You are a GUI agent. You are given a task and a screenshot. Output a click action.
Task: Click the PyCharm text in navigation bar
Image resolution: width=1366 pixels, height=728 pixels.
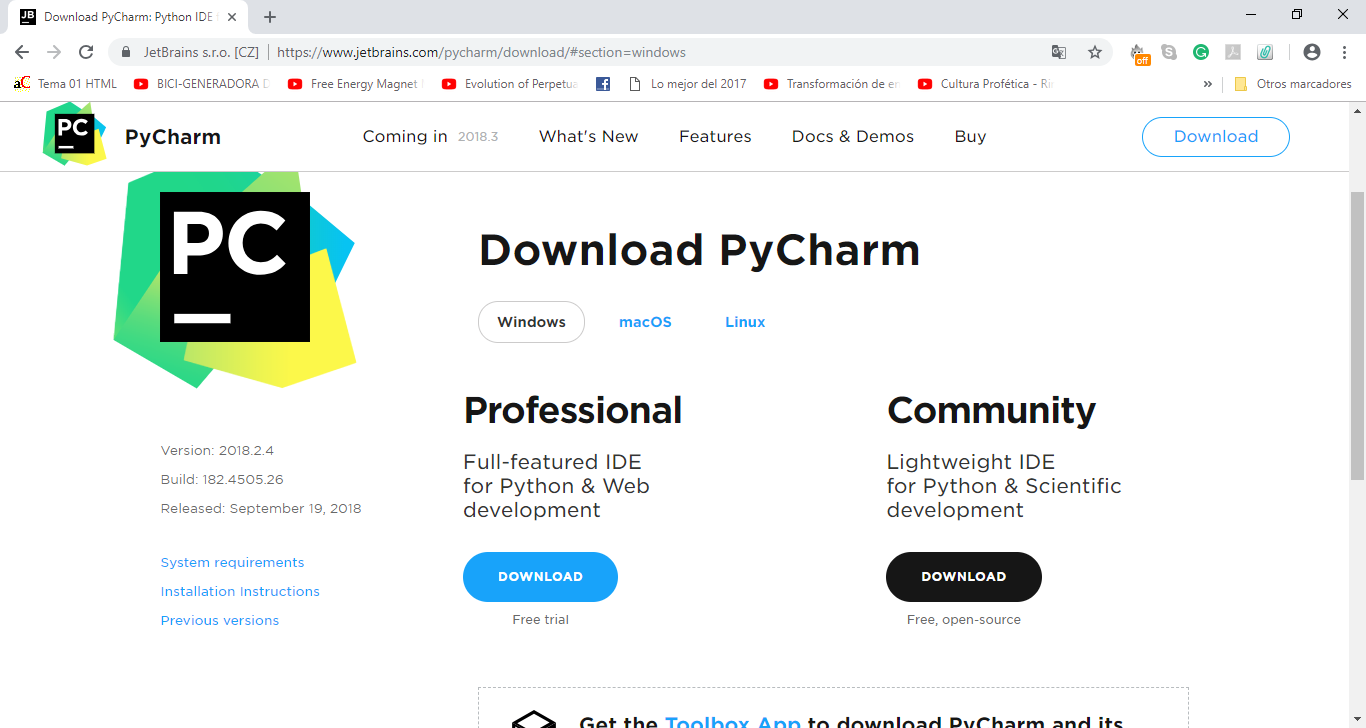click(x=173, y=137)
